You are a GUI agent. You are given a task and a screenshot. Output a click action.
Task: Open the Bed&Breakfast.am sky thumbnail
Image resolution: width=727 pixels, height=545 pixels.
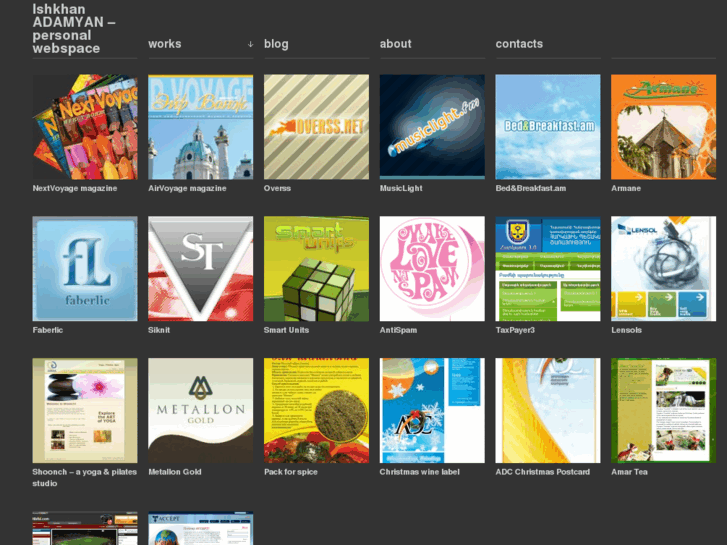(548, 127)
